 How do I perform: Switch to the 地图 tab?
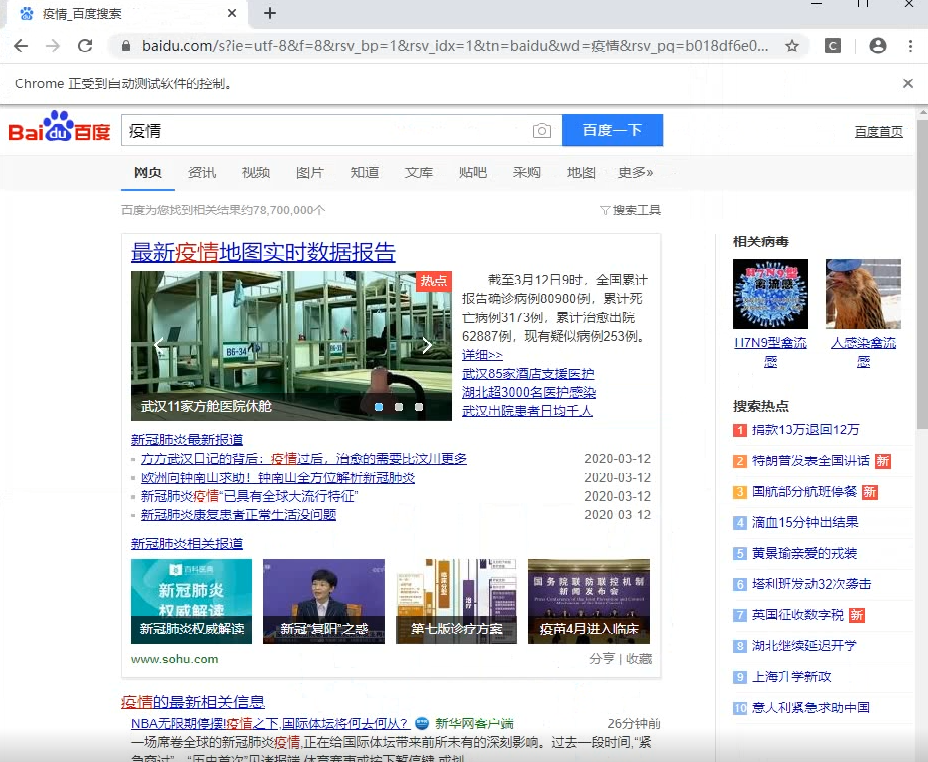click(x=581, y=173)
